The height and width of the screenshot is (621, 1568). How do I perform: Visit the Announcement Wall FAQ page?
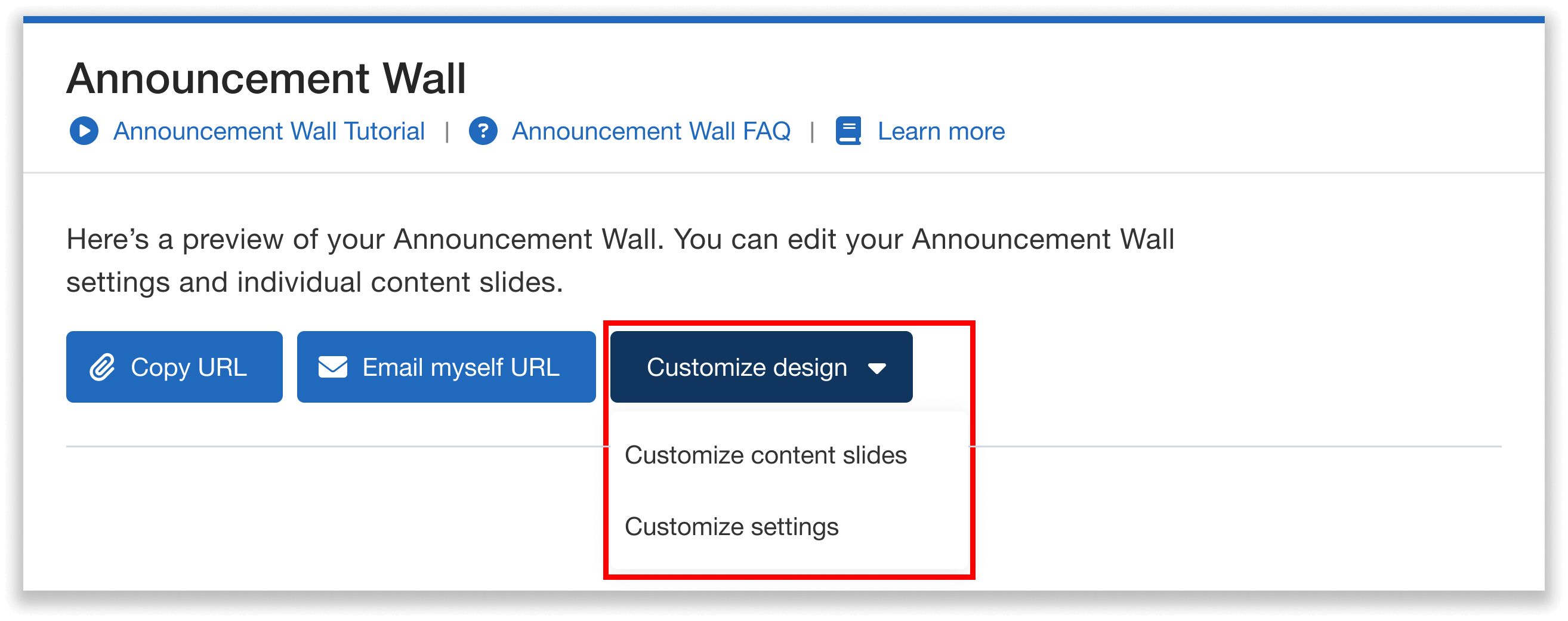click(651, 130)
